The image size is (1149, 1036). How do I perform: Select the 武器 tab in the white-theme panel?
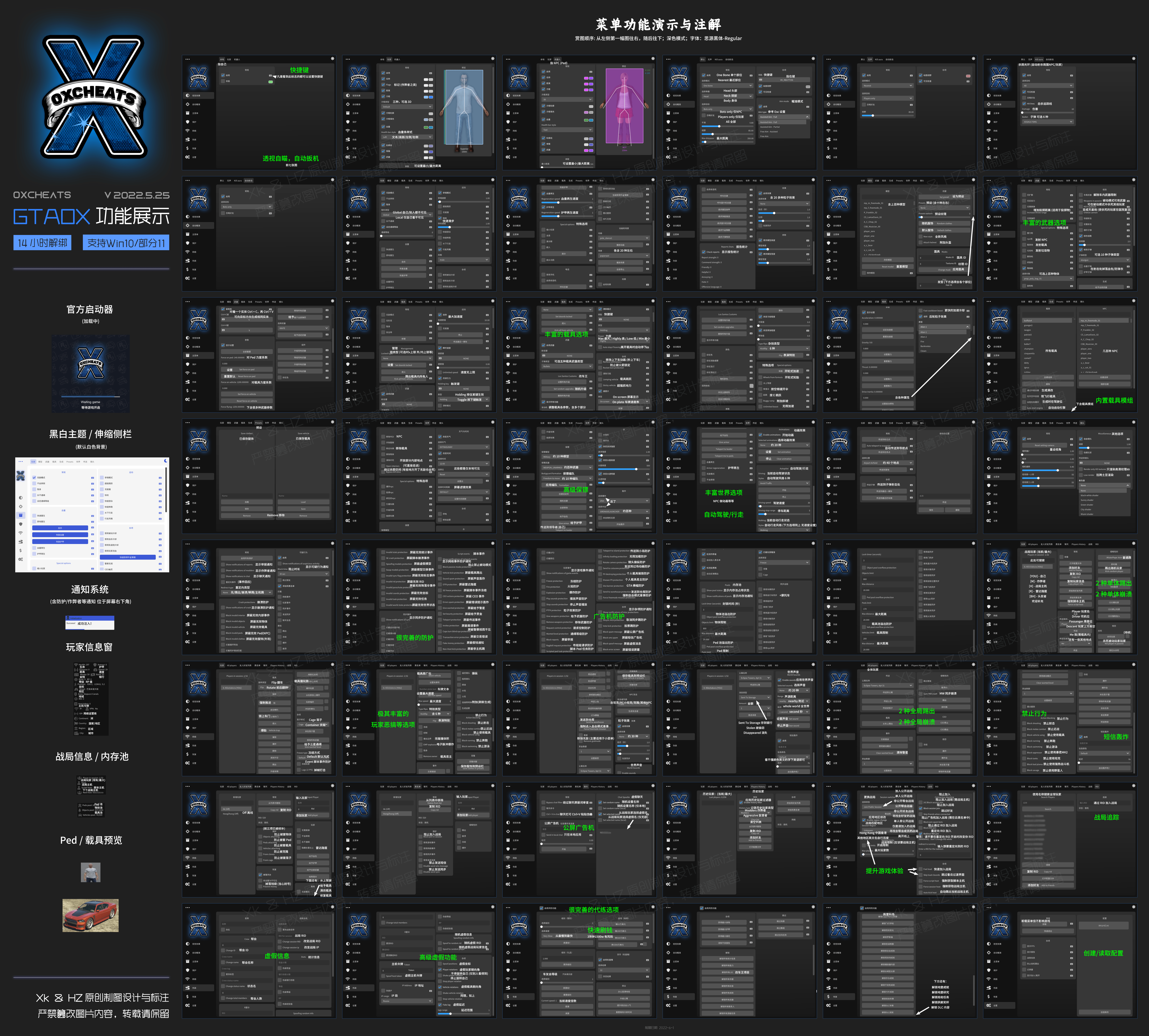pyautogui.click(x=47, y=462)
